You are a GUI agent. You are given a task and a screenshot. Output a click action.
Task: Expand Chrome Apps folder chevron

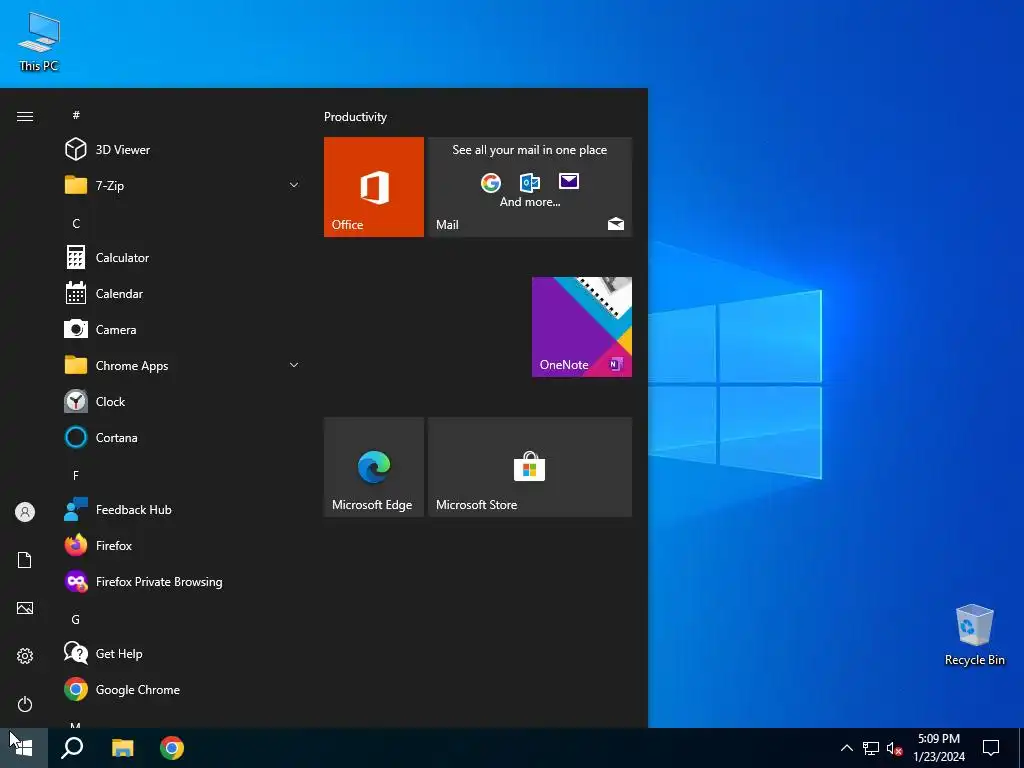(x=294, y=365)
